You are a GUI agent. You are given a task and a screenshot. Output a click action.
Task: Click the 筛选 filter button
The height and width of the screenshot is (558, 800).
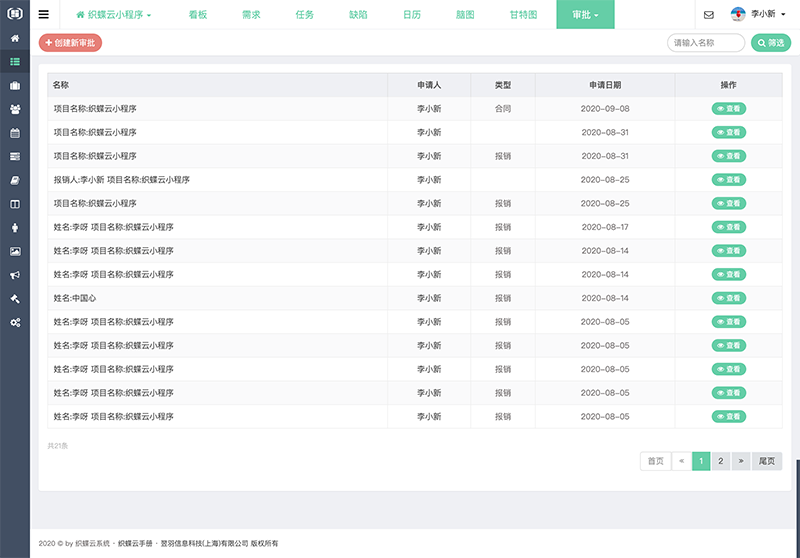pos(770,43)
